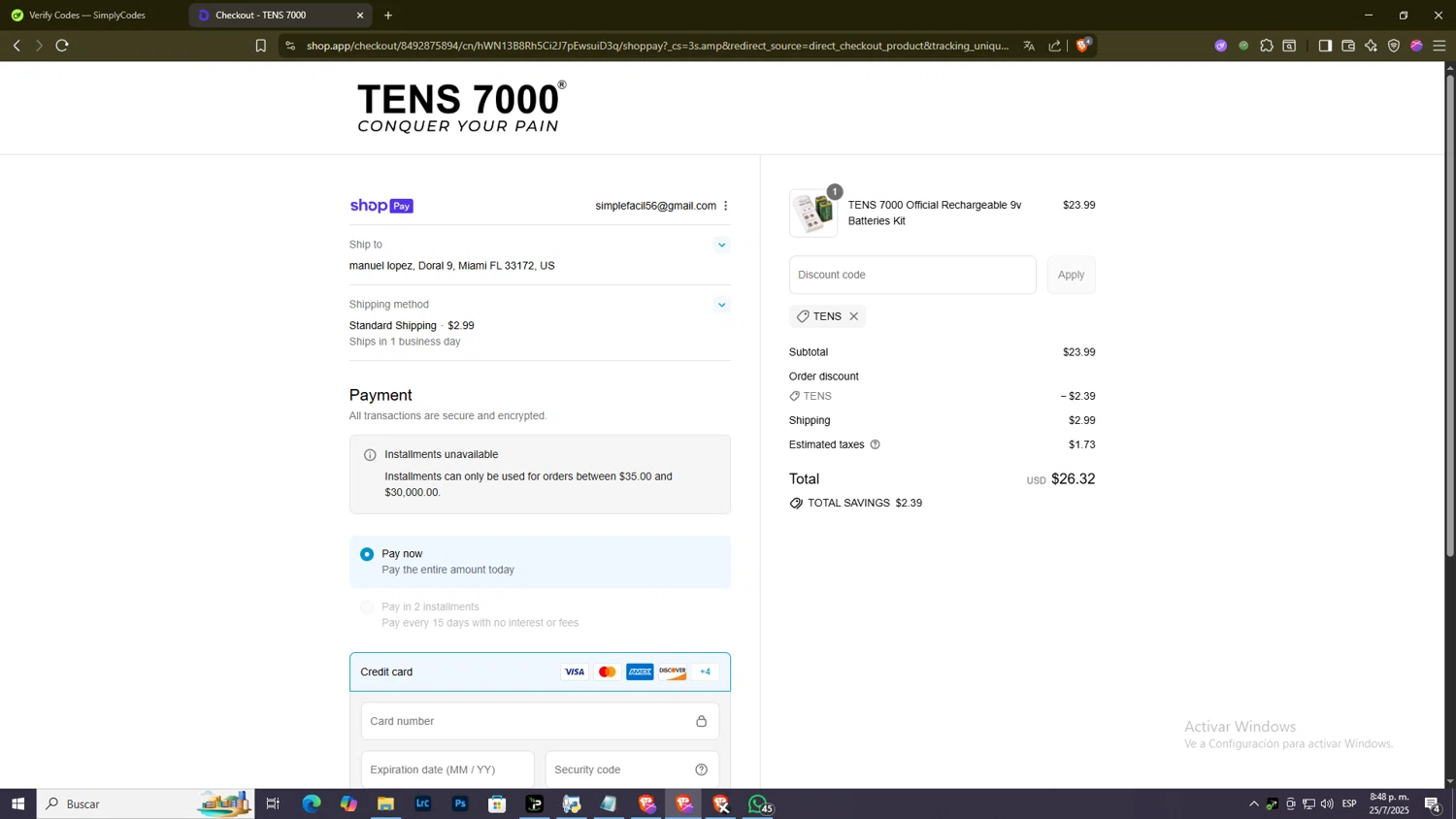Open Windows Start menu
This screenshot has width=1456, height=819.
tap(17, 803)
